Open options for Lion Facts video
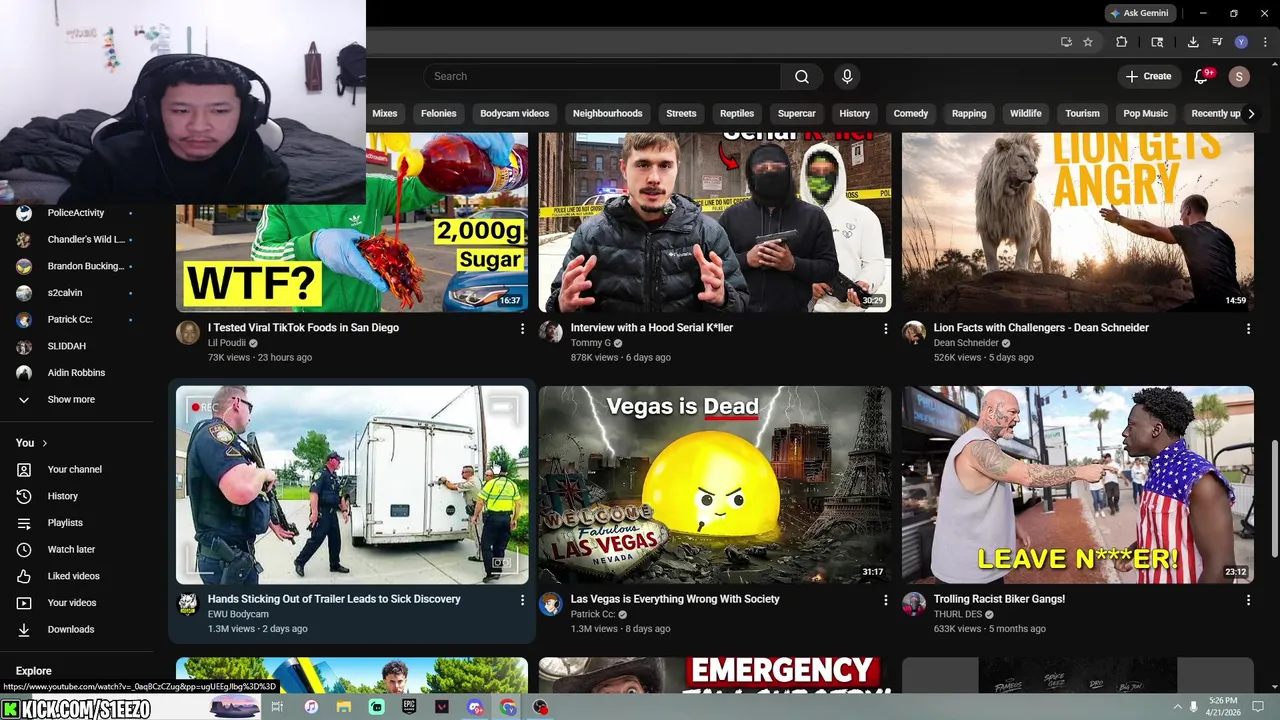 (x=1248, y=328)
